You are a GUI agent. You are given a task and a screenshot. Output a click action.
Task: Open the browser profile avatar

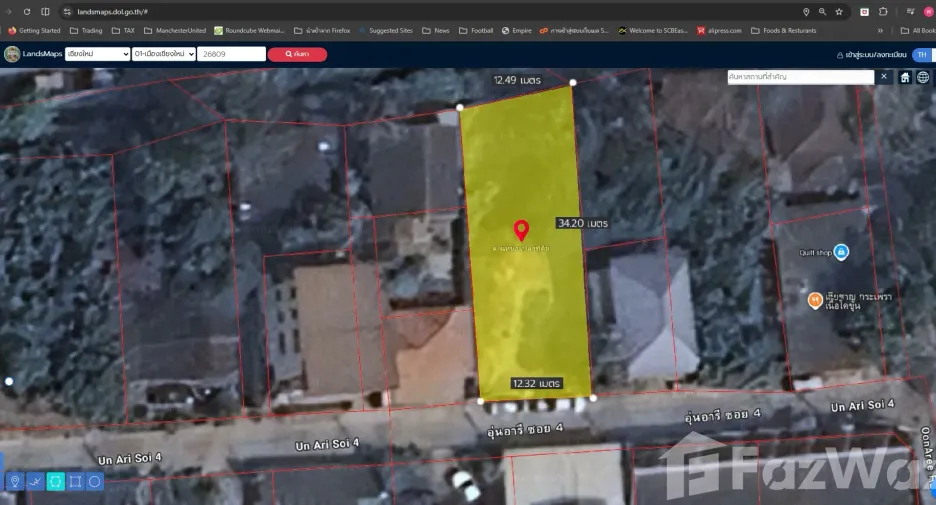929,11
